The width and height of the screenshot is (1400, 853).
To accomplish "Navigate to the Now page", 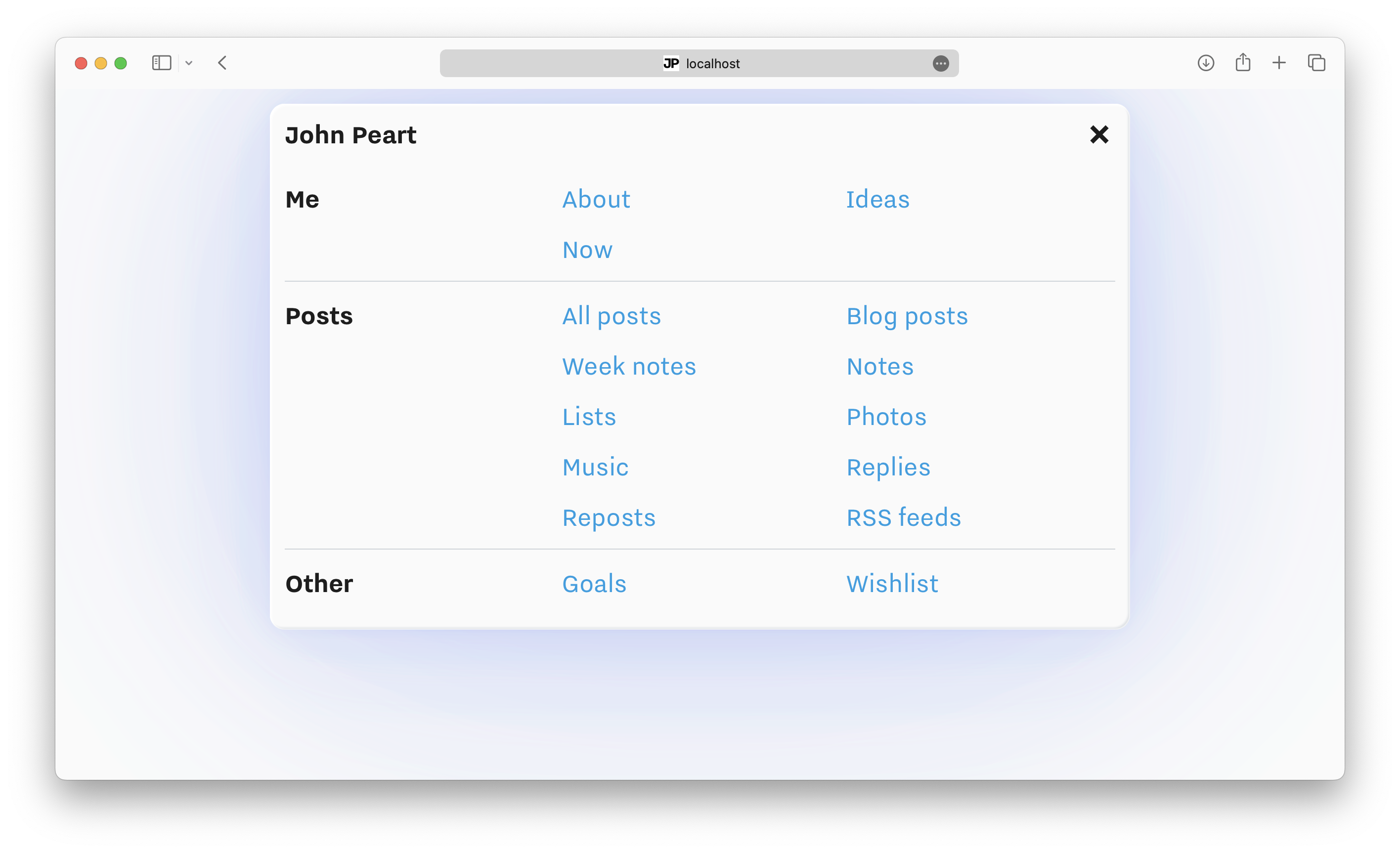I will (587, 250).
